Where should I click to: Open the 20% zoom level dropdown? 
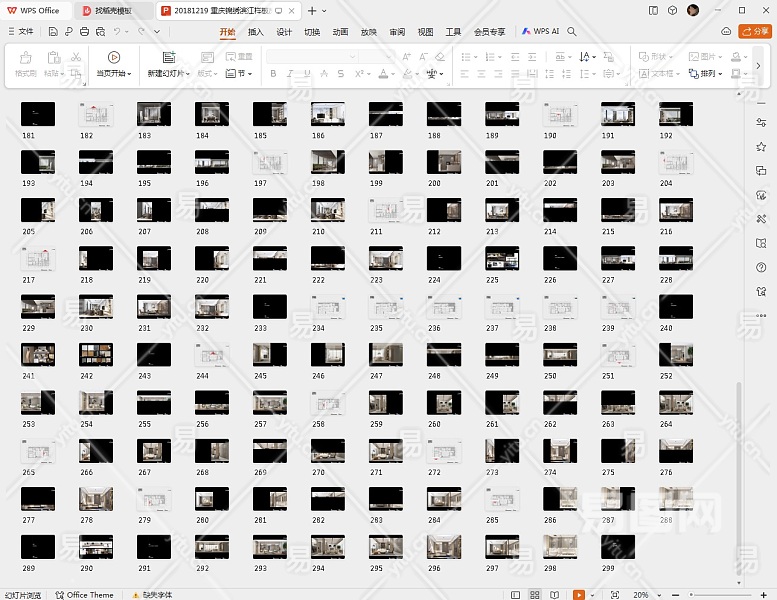[x=644, y=595]
